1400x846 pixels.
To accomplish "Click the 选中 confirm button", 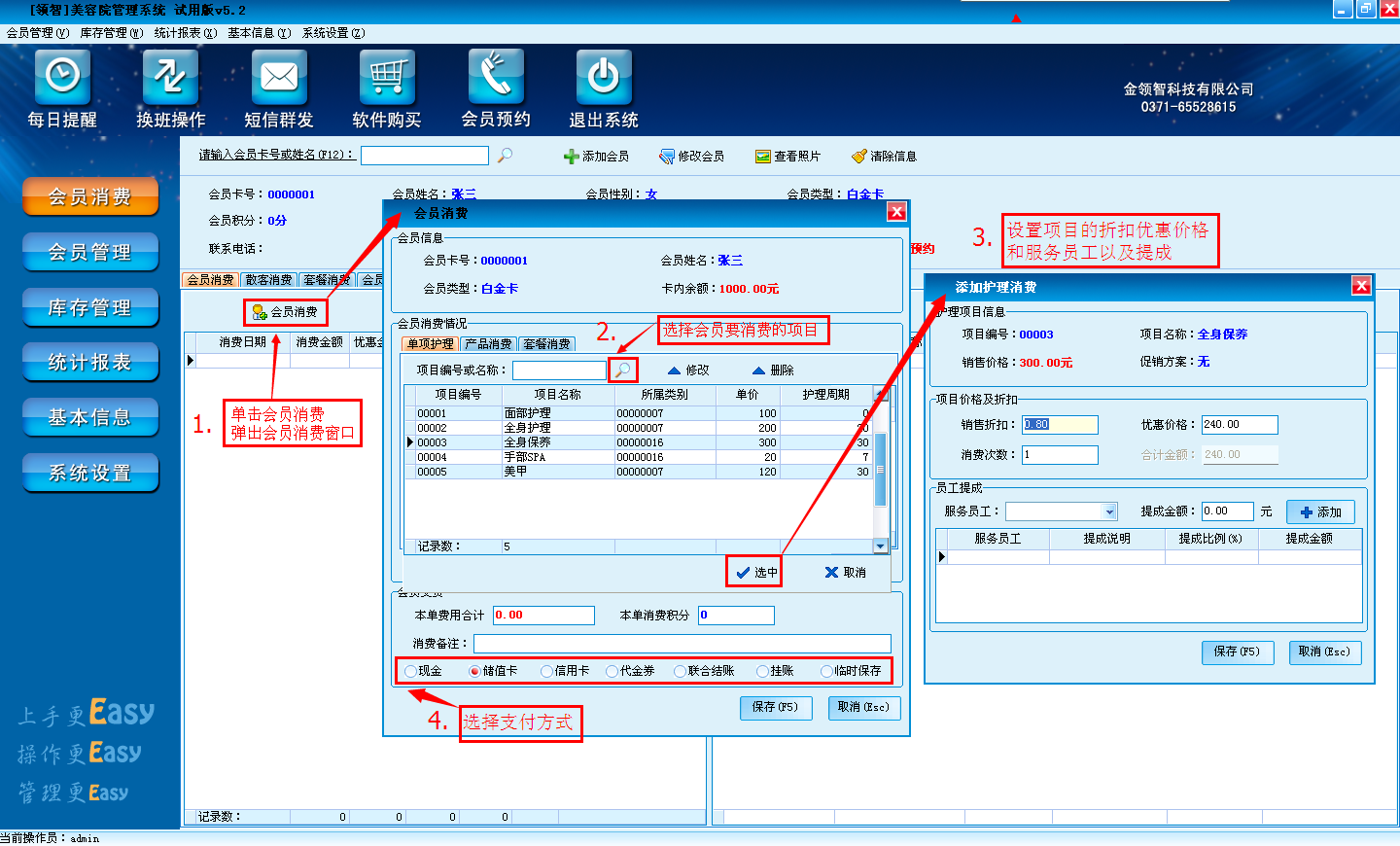I will point(755,573).
